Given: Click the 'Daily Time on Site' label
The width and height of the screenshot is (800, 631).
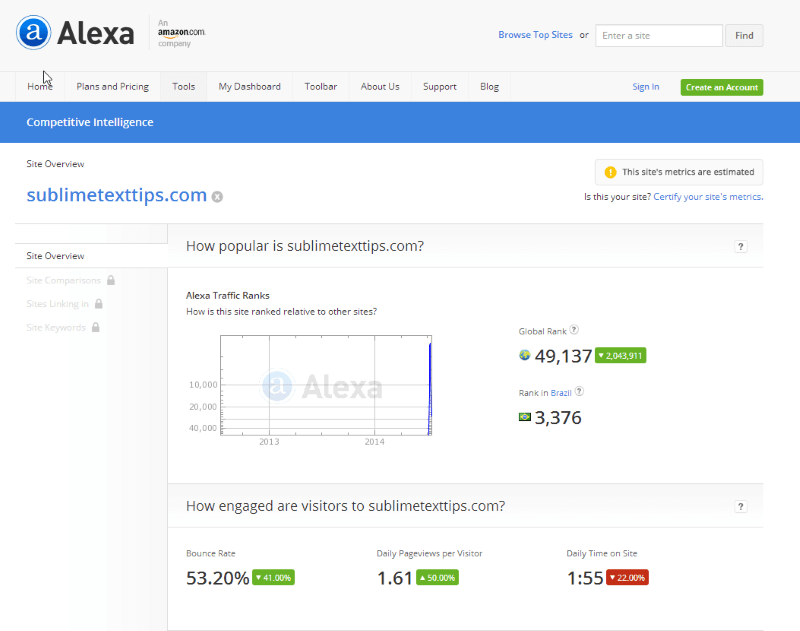Looking at the screenshot, I should click(602, 553).
